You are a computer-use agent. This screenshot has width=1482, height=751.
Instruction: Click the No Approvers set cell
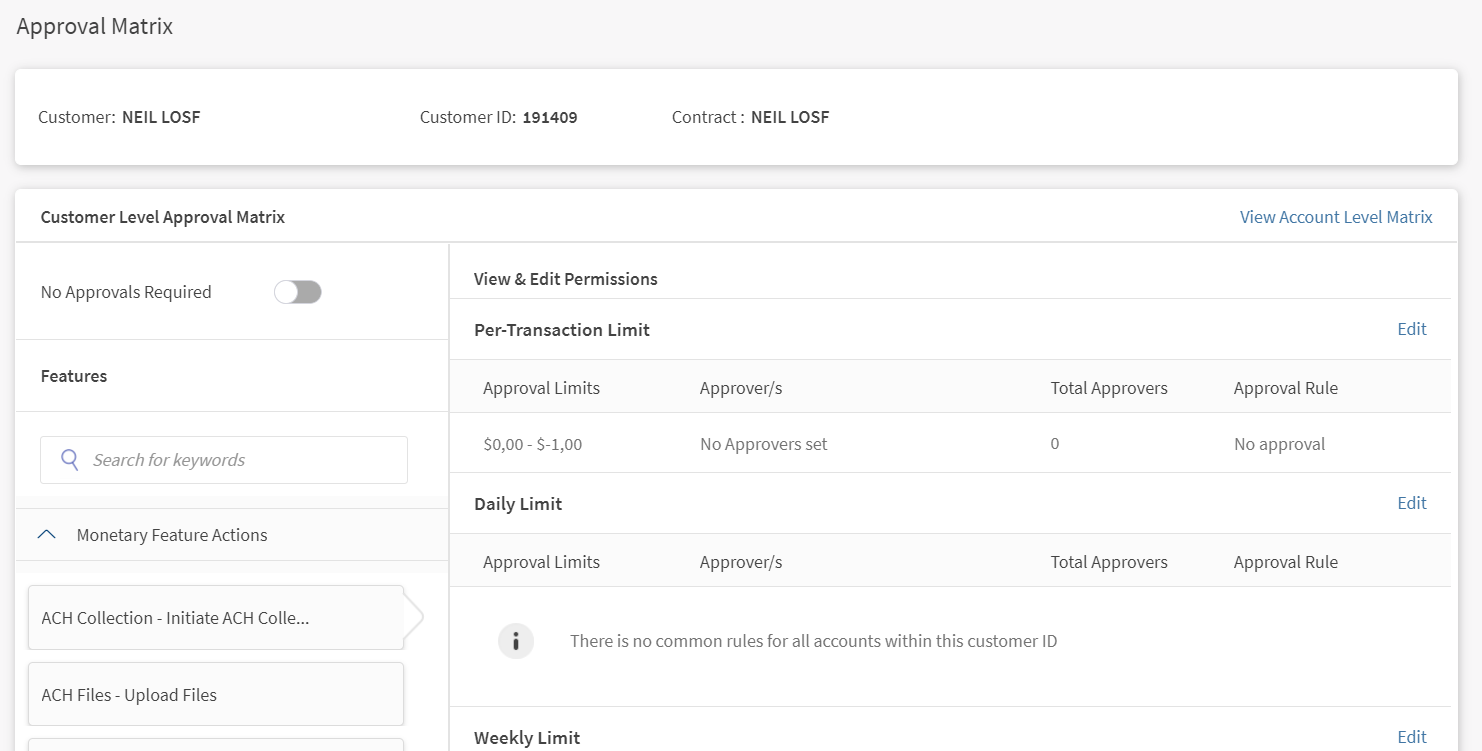point(764,444)
